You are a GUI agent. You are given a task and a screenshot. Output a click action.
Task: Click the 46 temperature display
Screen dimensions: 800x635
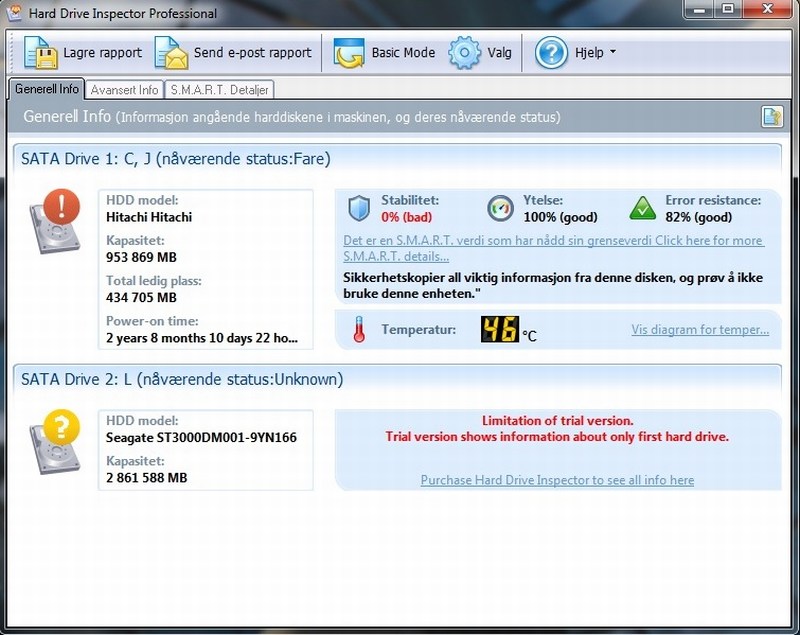[500, 329]
